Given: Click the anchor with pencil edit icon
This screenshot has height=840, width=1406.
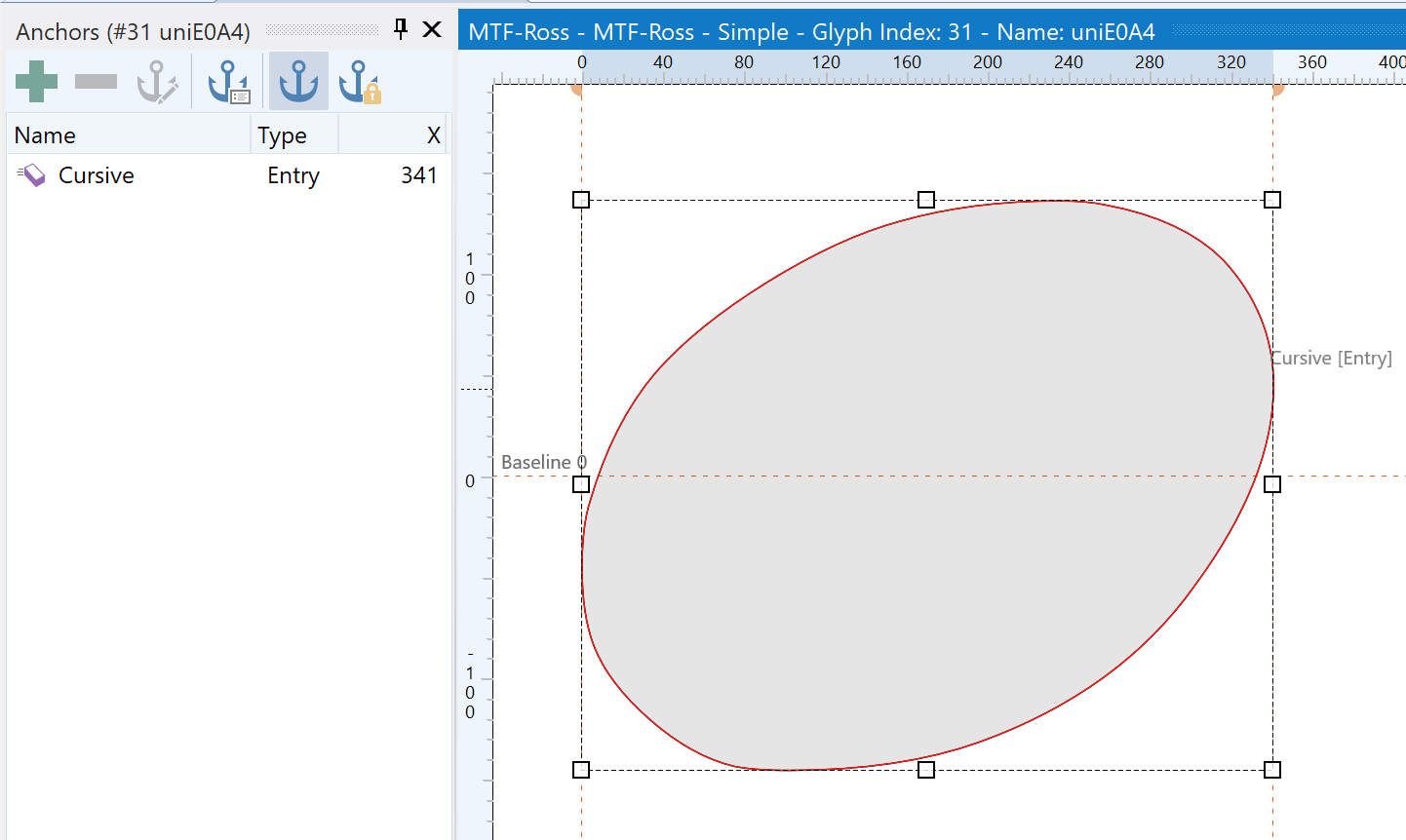Looking at the screenshot, I should pyautogui.click(x=157, y=82).
